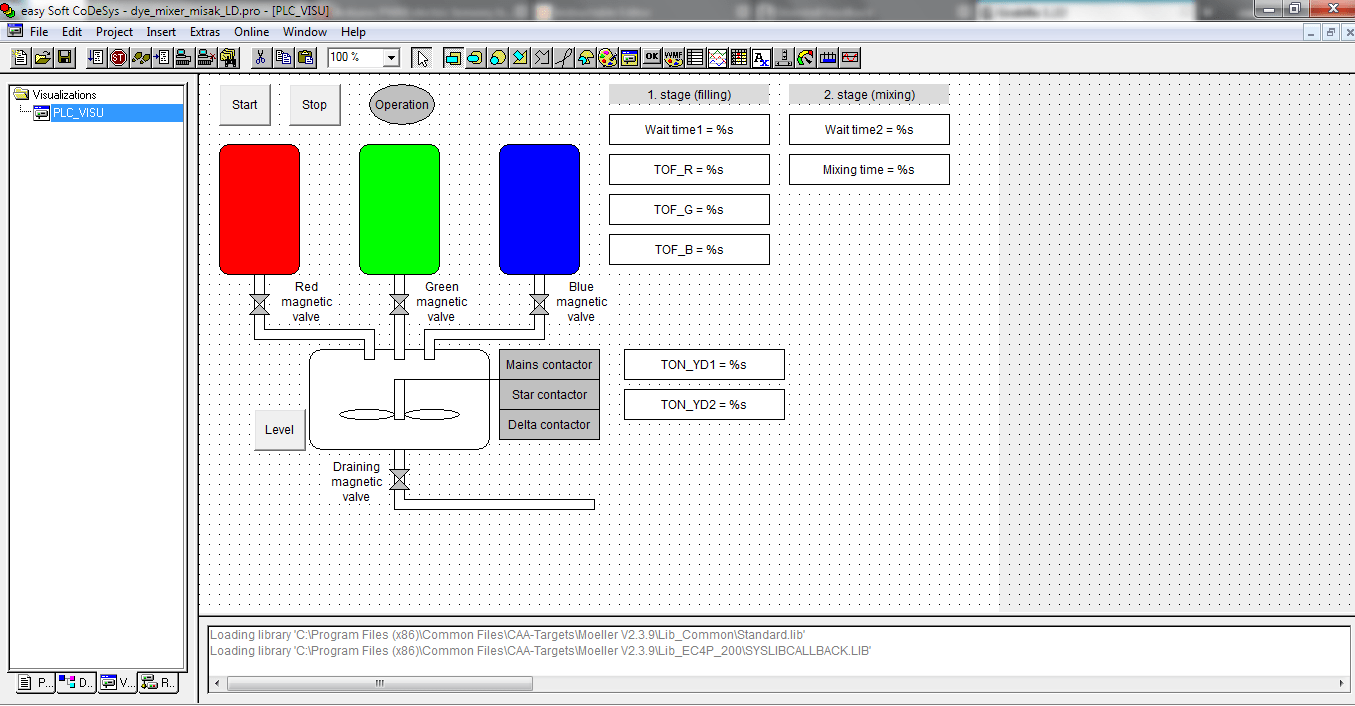Viewport: 1355px width, 706px height.
Task: Select the Stop button element
Action: click(314, 104)
